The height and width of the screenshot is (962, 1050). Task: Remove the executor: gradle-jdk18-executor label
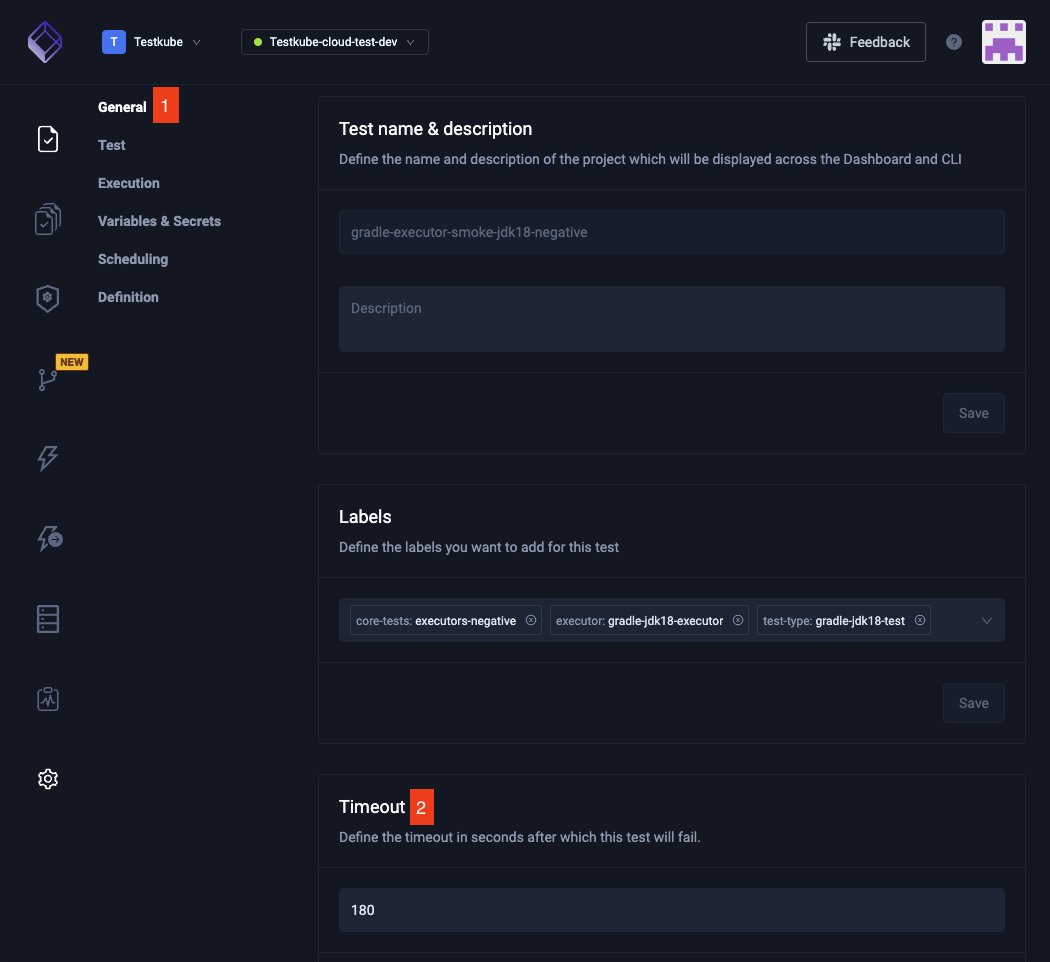pos(737,620)
